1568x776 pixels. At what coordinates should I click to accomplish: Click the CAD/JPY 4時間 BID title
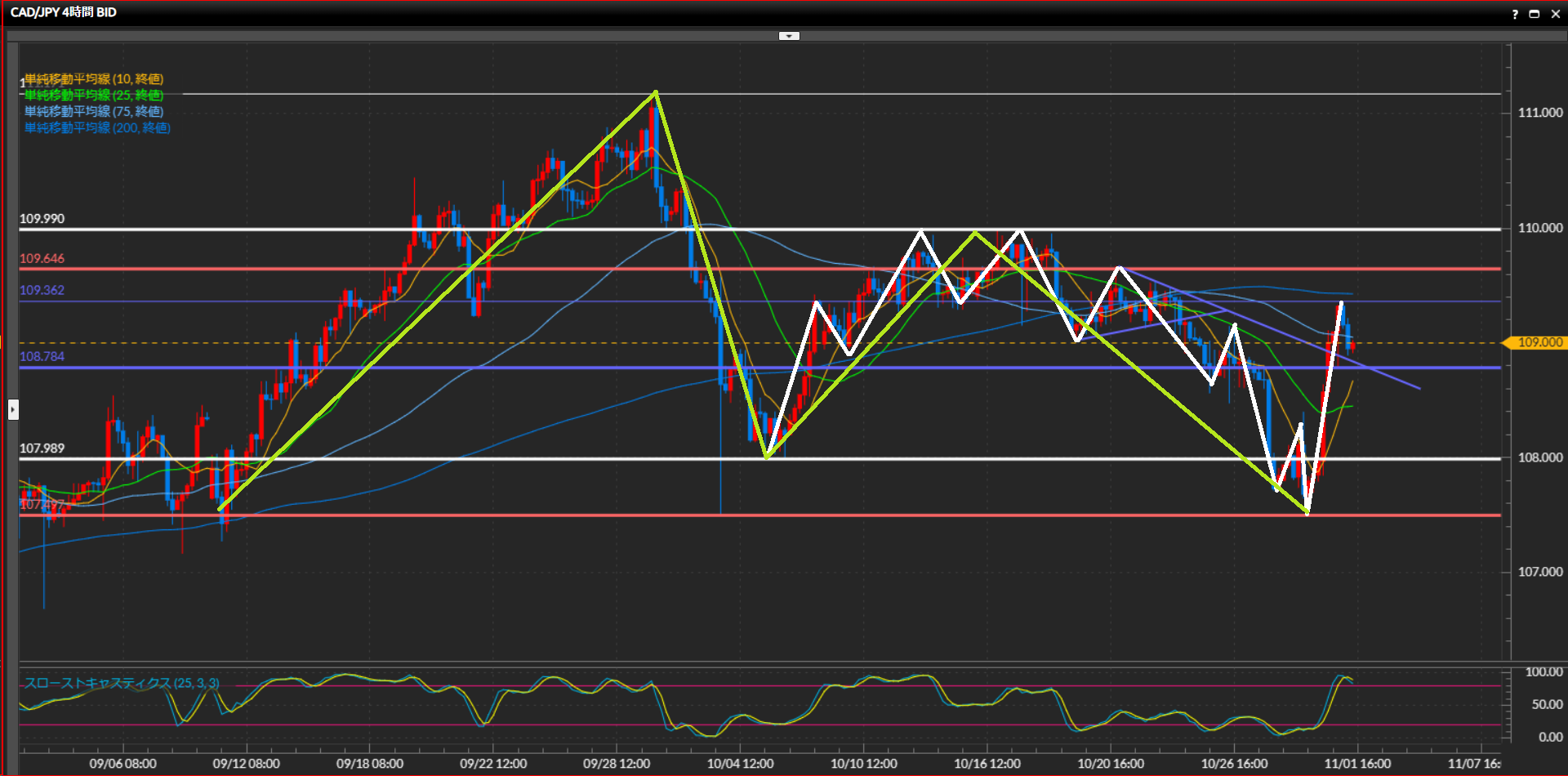[64, 12]
